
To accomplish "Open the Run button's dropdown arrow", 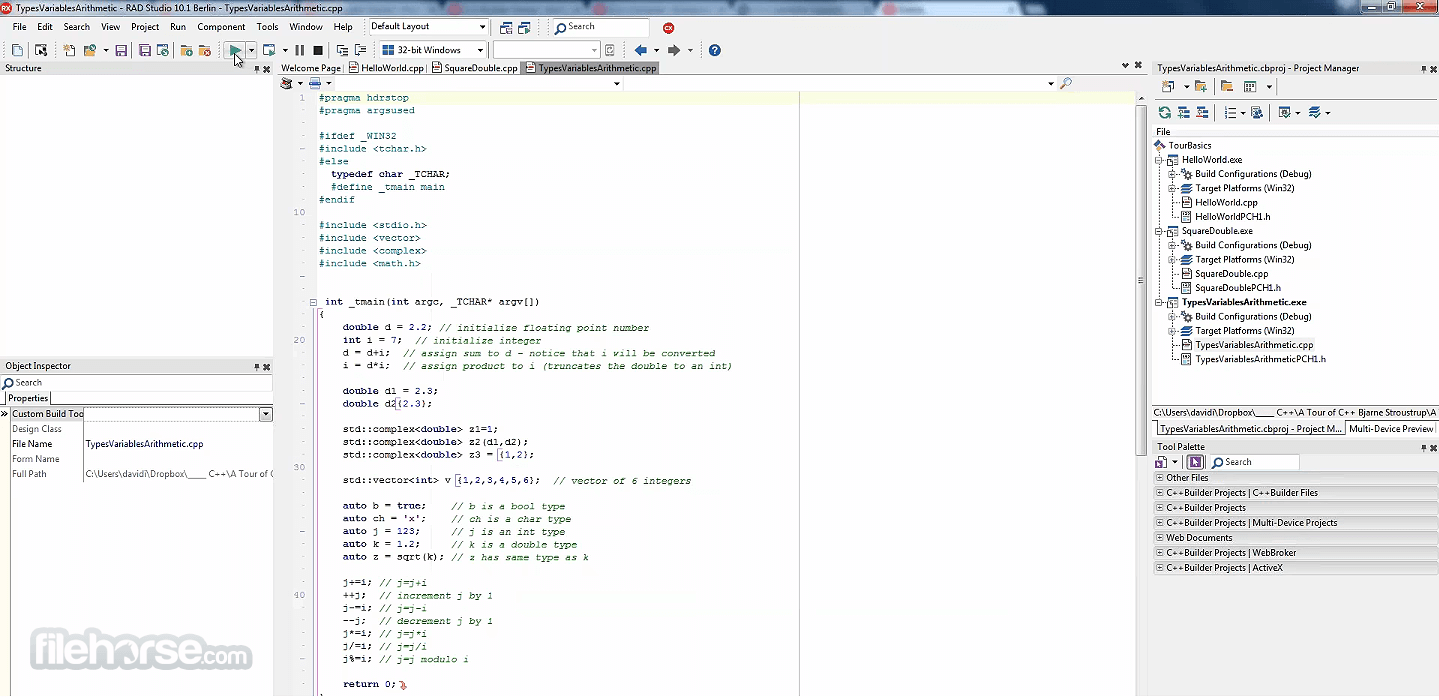I will [x=251, y=50].
